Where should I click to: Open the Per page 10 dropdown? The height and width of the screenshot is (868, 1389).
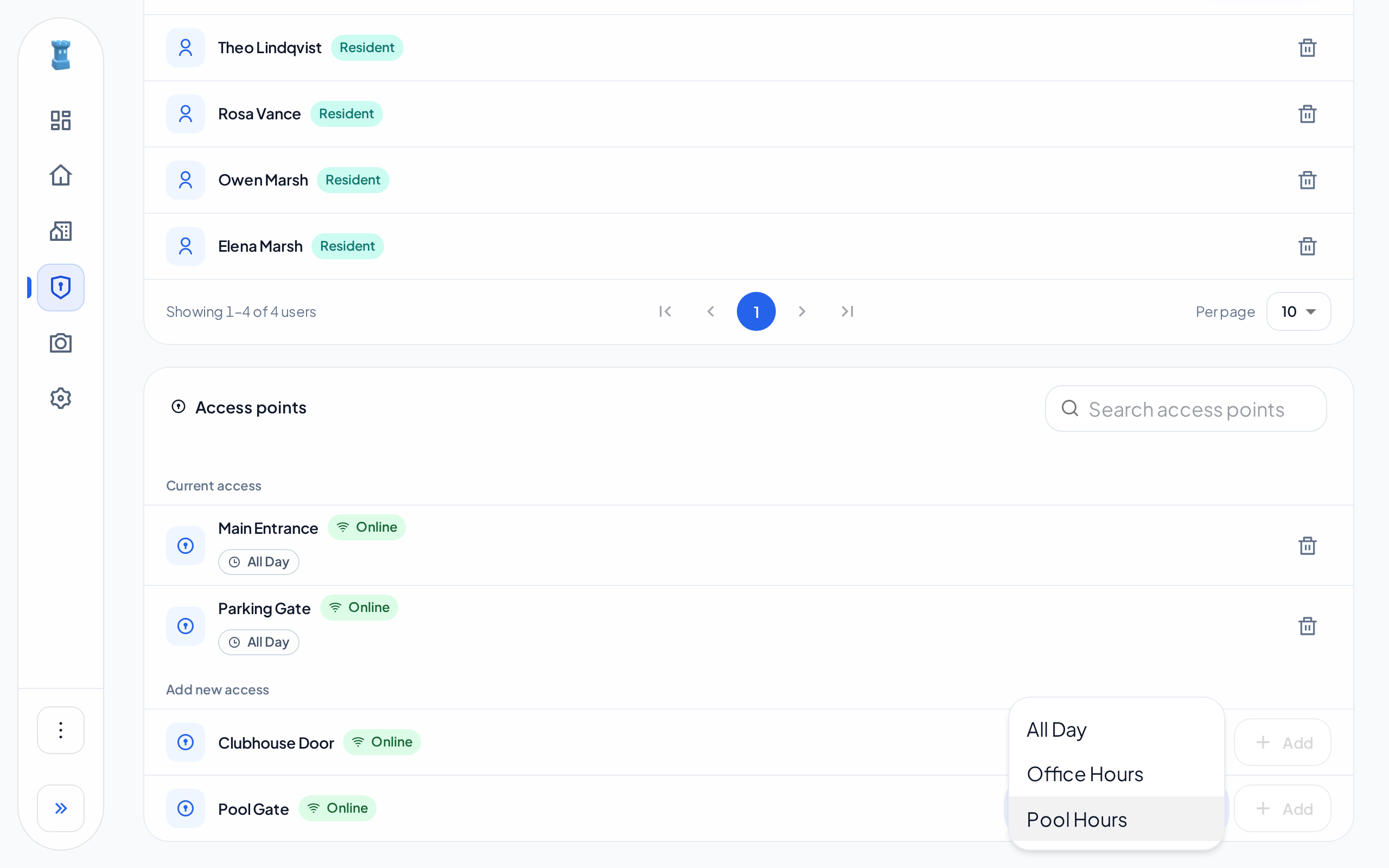pos(1298,311)
